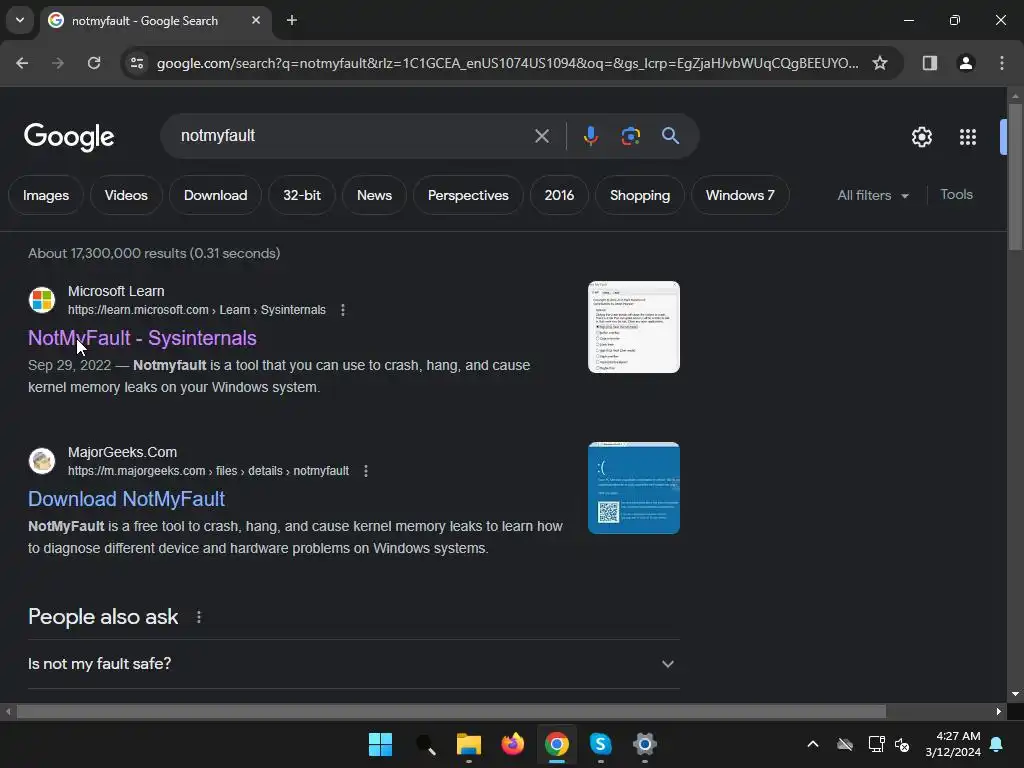
Task: Open Google quick settings gear
Action: 921,137
